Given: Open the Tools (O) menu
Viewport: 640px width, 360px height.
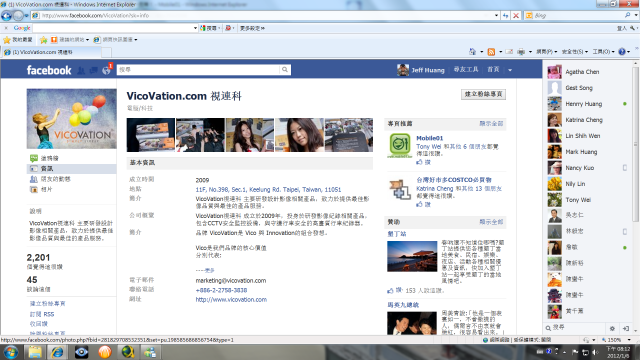Looking at the screenshot, I should pos(603,51).
